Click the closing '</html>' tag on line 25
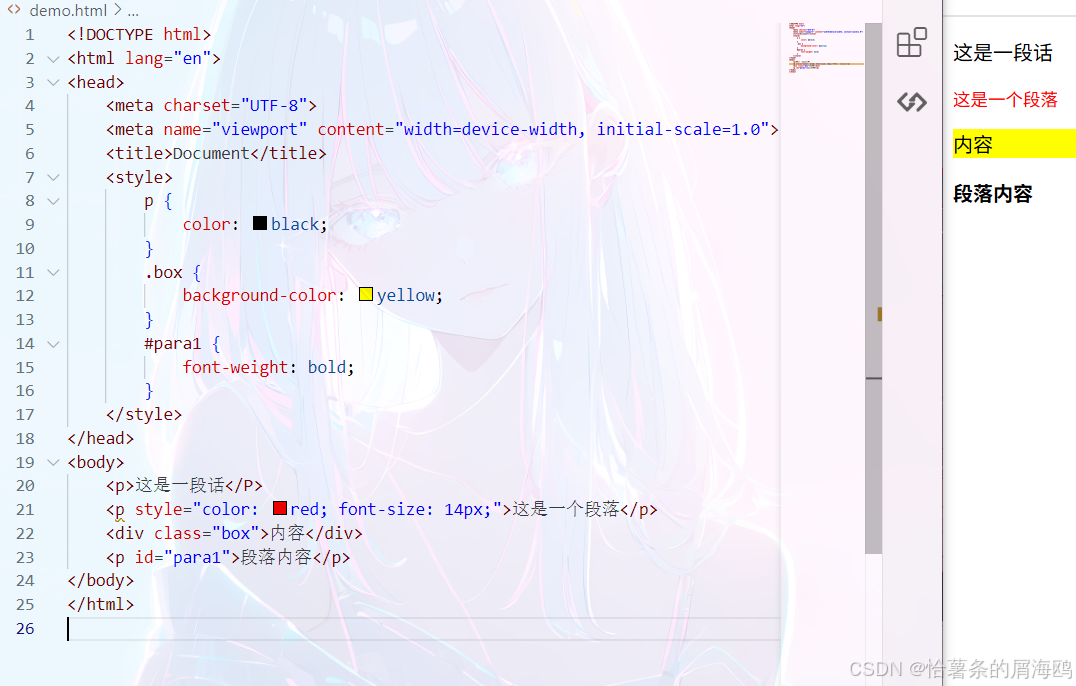This screenshot has height=686, width=1076. 101,605
